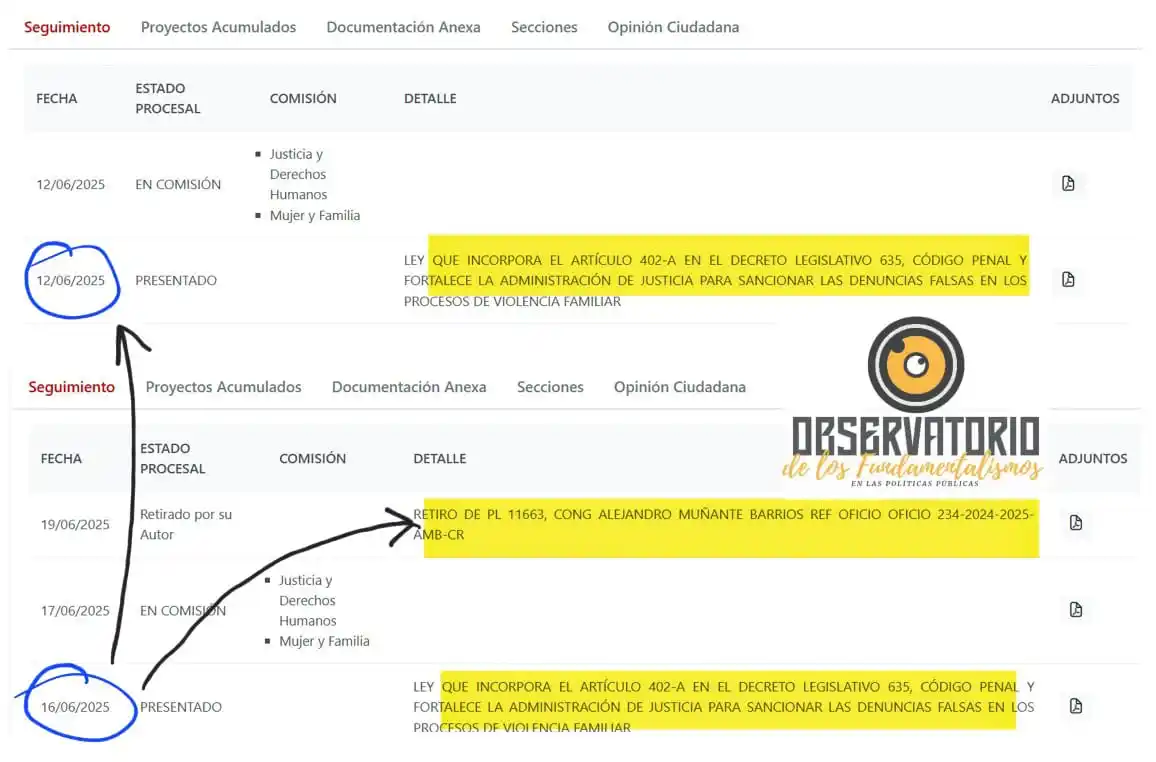Open the lower Secciones tab
The width and height of the screenshot is (1156, 762).
(550, 387)
